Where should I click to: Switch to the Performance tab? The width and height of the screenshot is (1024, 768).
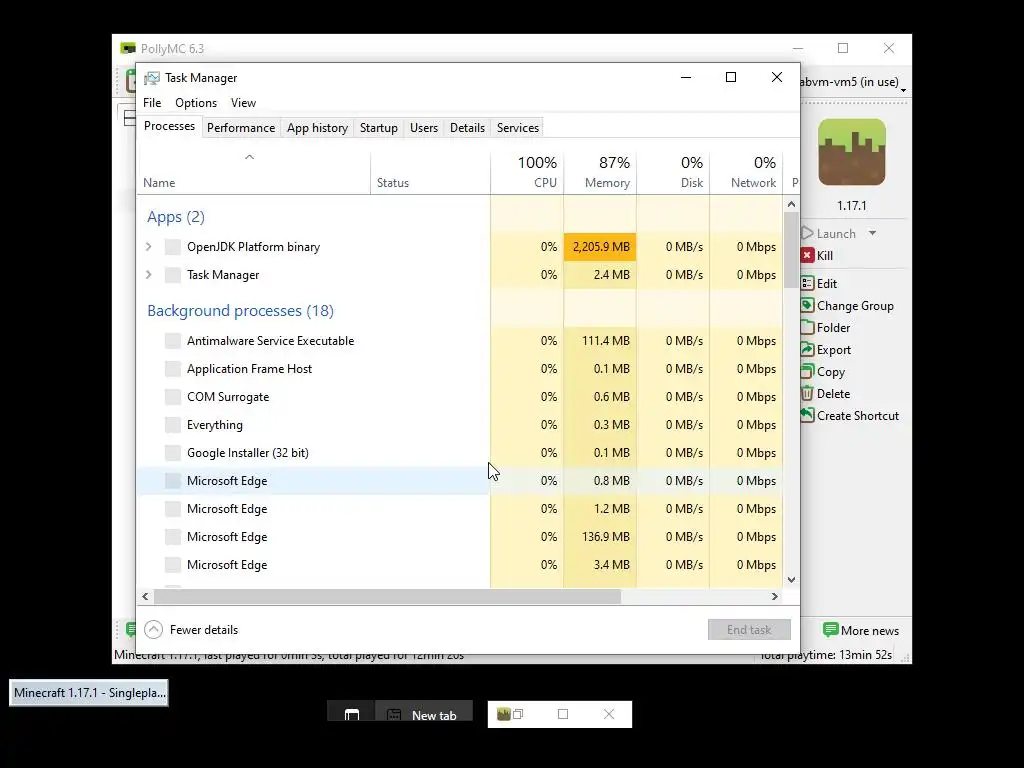[x=241, y=128]
